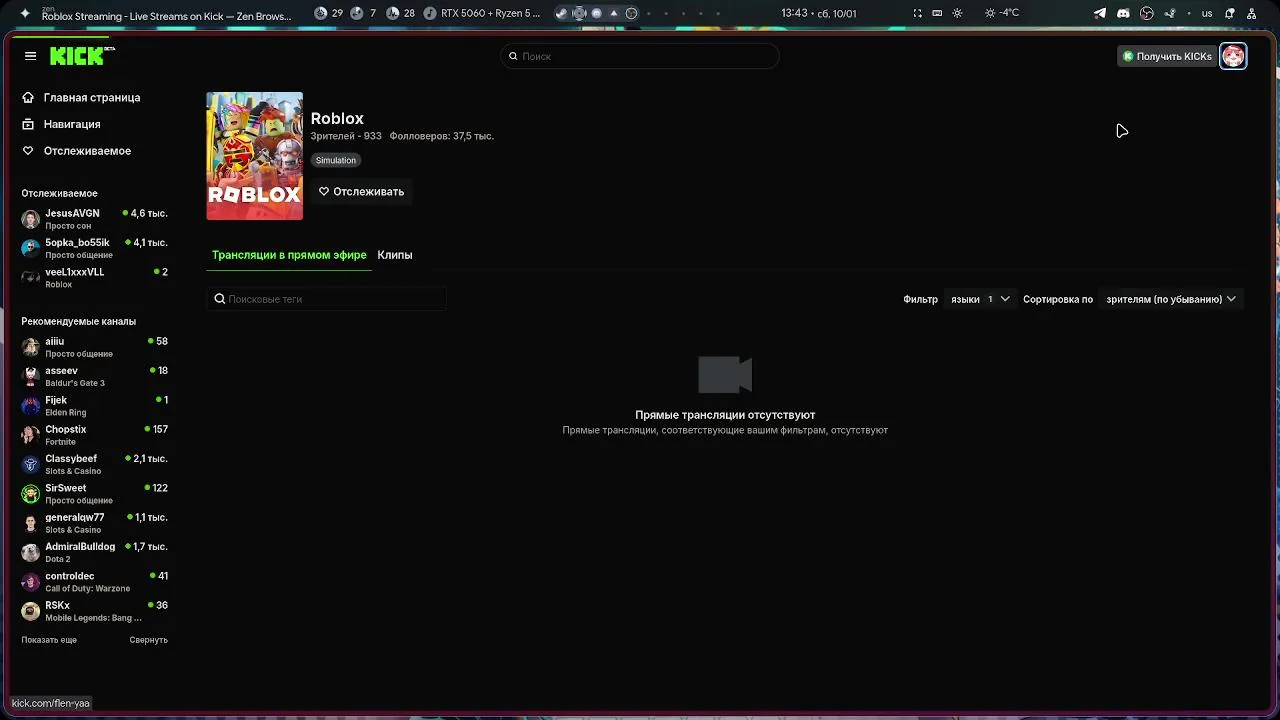Click the Steam tray icon

coord(1171,13)
